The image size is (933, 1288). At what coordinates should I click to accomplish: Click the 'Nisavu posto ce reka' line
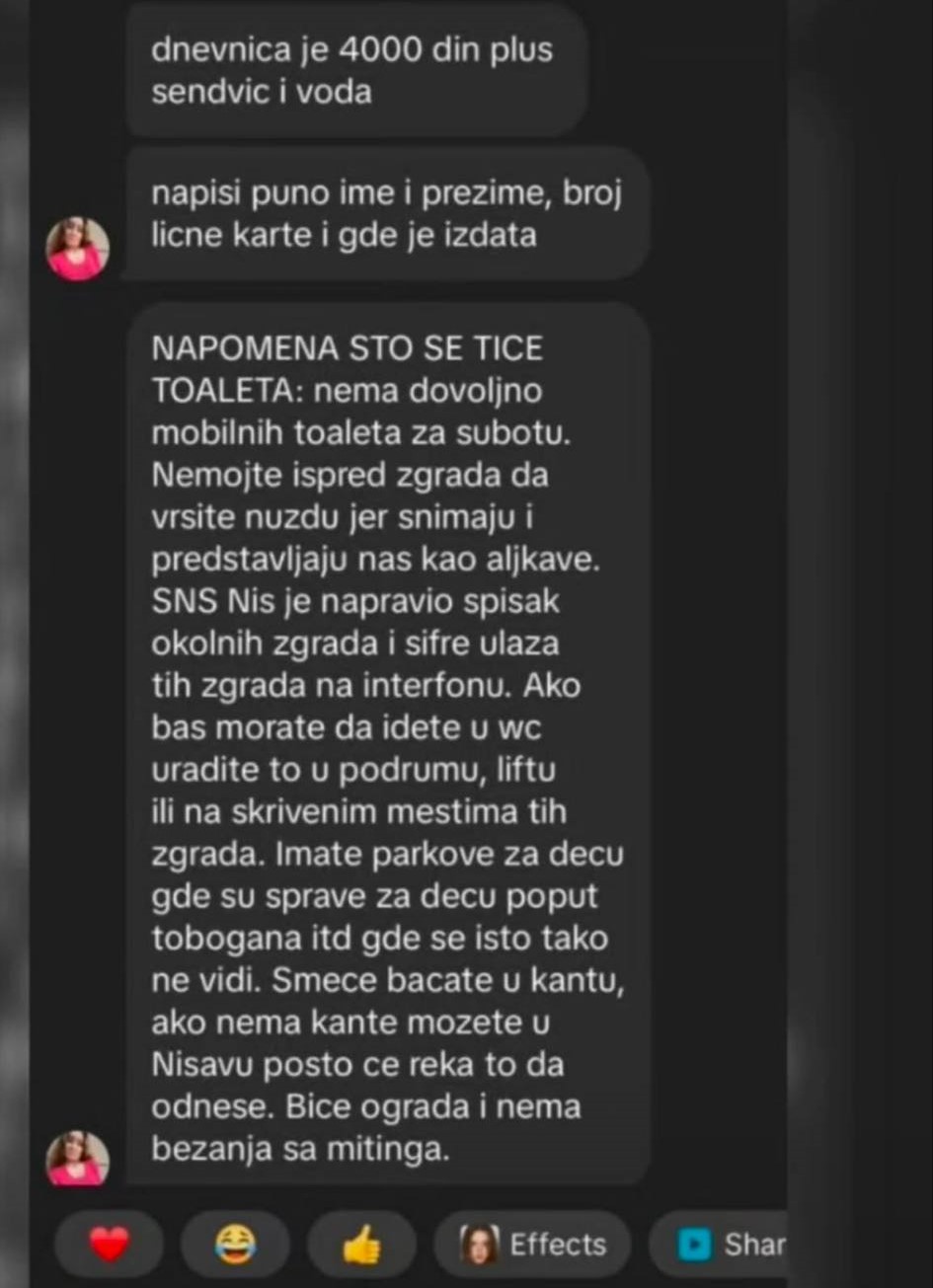point(358,1065)
